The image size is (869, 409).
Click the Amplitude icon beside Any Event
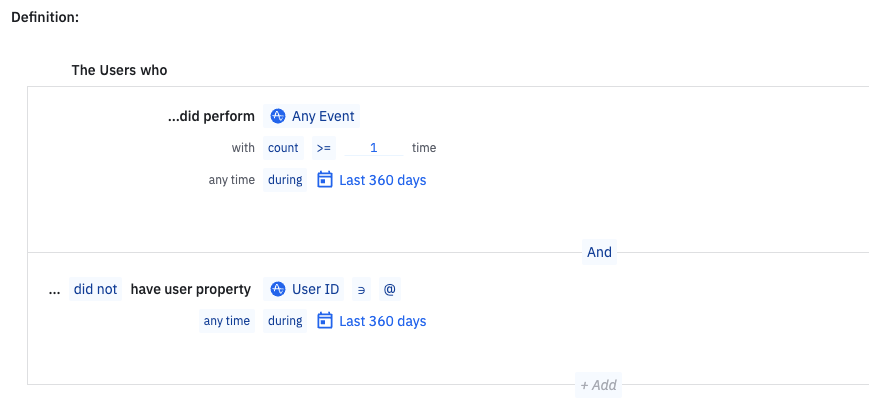(x=278, y=117)
